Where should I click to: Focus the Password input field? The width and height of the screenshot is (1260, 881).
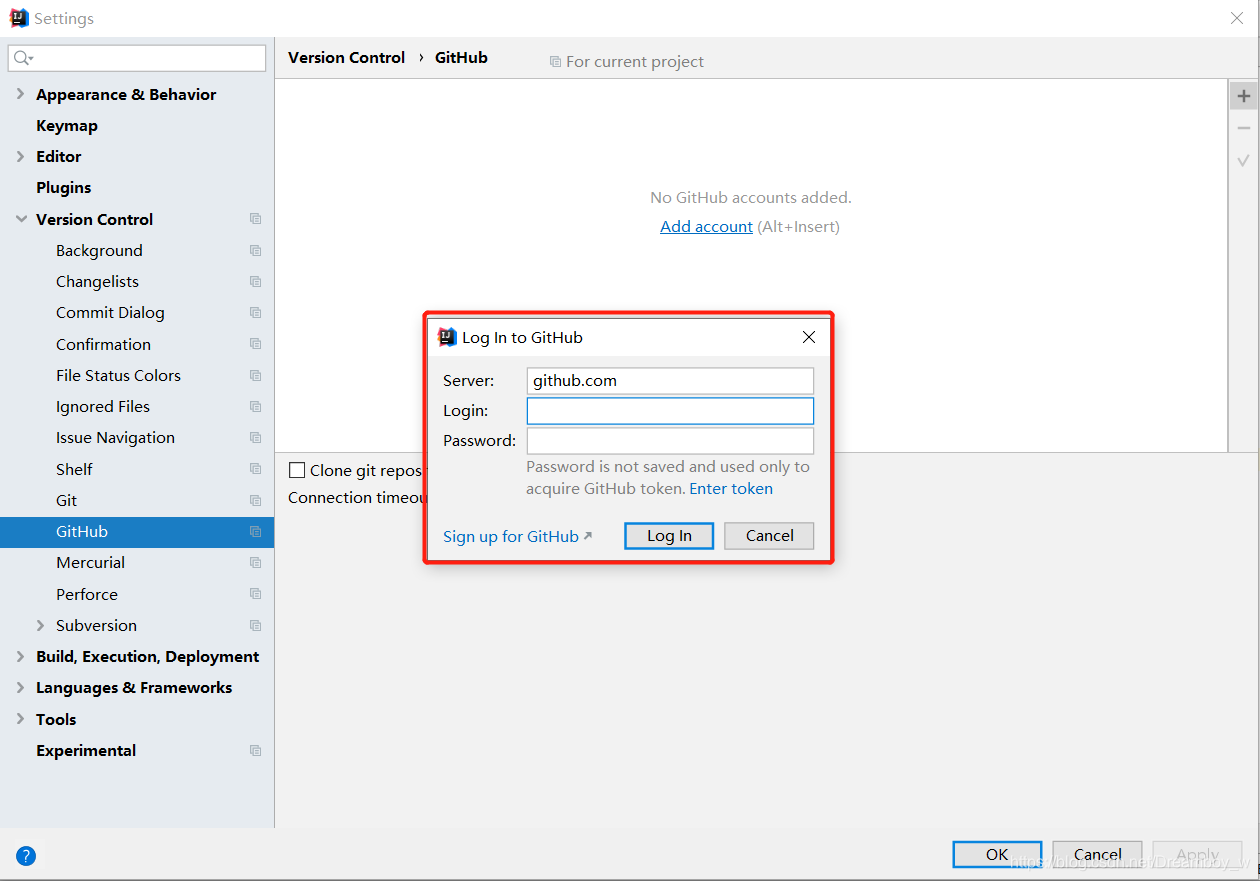pyautogui.click(x=670, y=441)
